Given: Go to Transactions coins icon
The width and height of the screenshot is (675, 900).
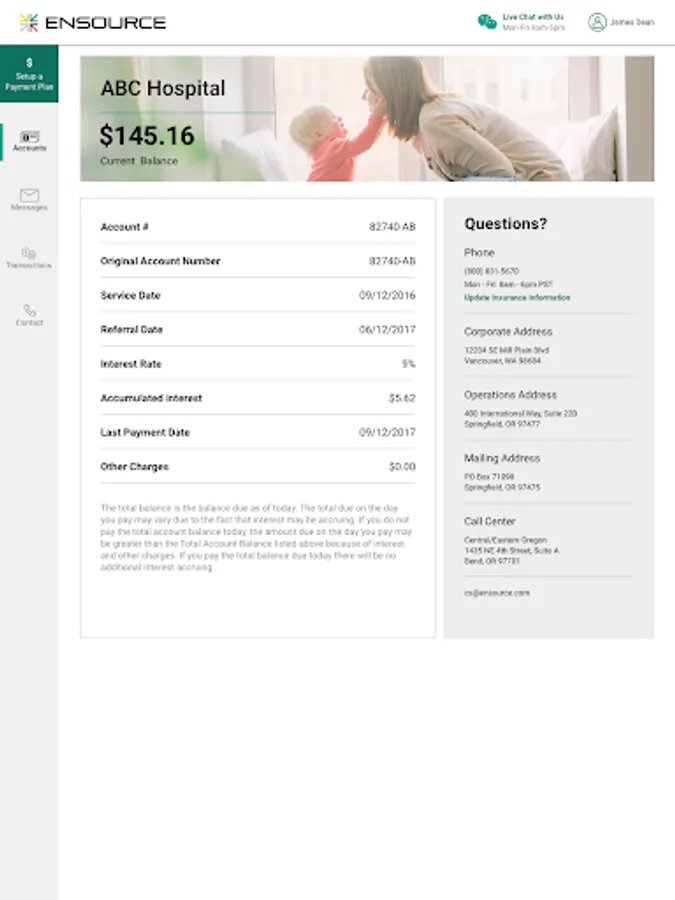Looking at the screenshot, I should pyautogui.click(x=29, y=253).
